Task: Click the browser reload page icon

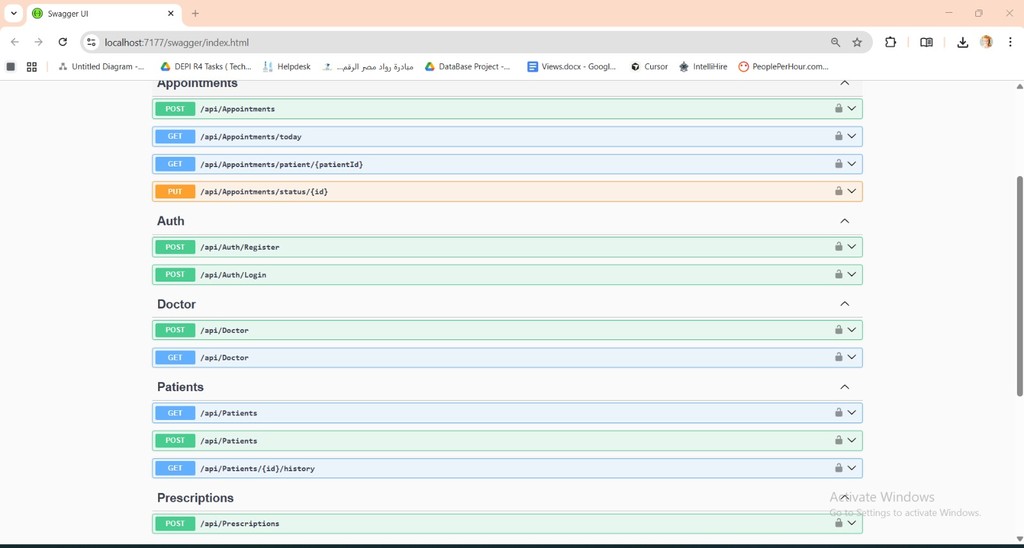Action: [x=62, y=42]
